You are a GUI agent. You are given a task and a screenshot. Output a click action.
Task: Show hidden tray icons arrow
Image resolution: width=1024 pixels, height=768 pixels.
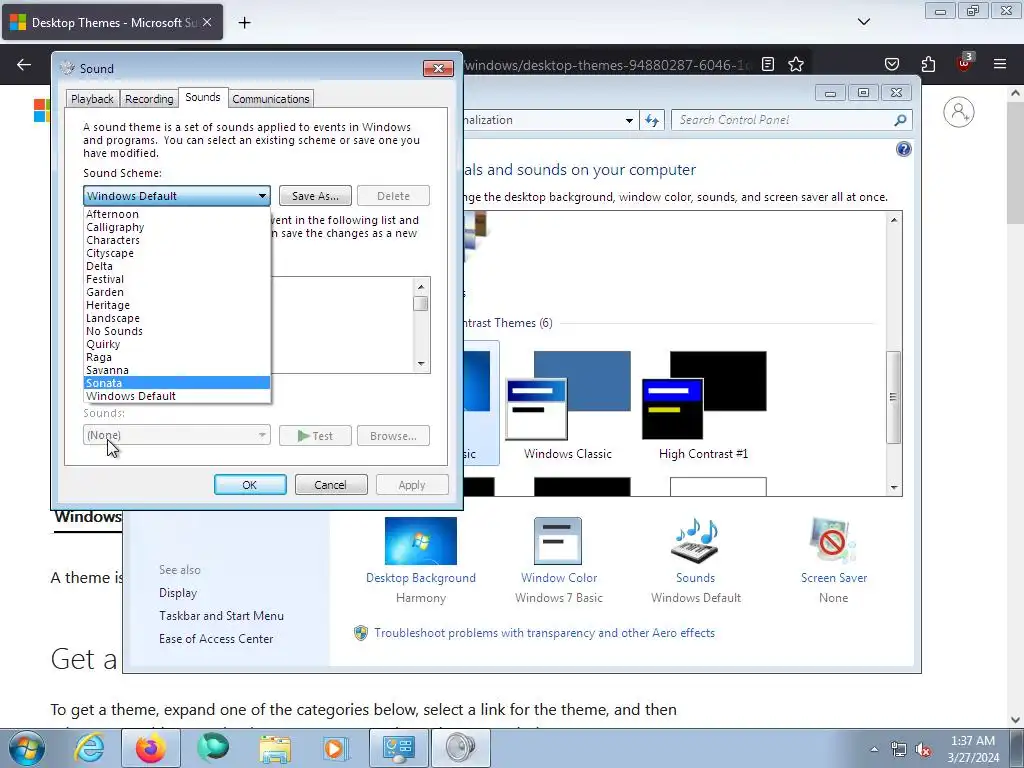point(874,749)
